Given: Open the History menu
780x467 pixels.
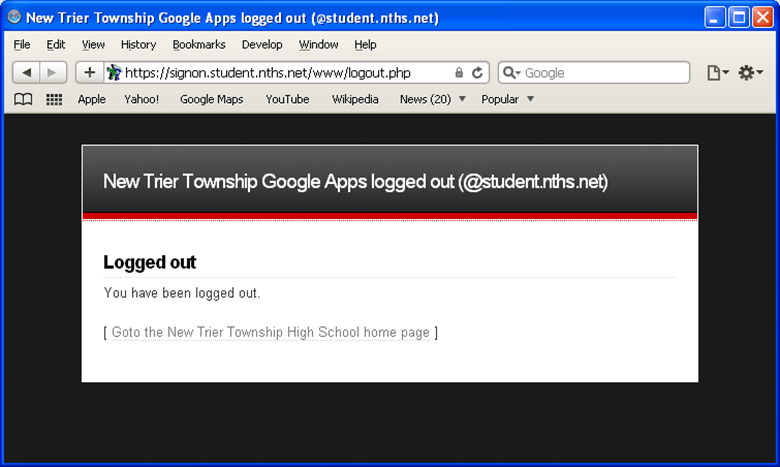Looking at the screenshot, I should (138, 45).
